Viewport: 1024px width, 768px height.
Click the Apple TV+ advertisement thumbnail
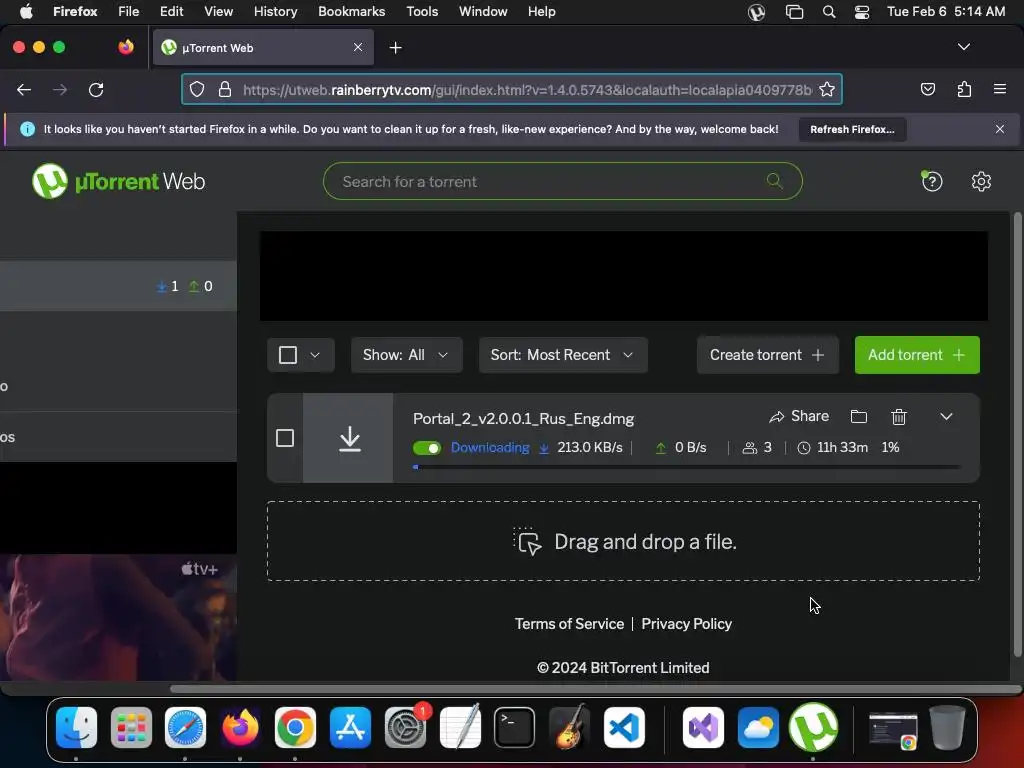tap(118, 617)
